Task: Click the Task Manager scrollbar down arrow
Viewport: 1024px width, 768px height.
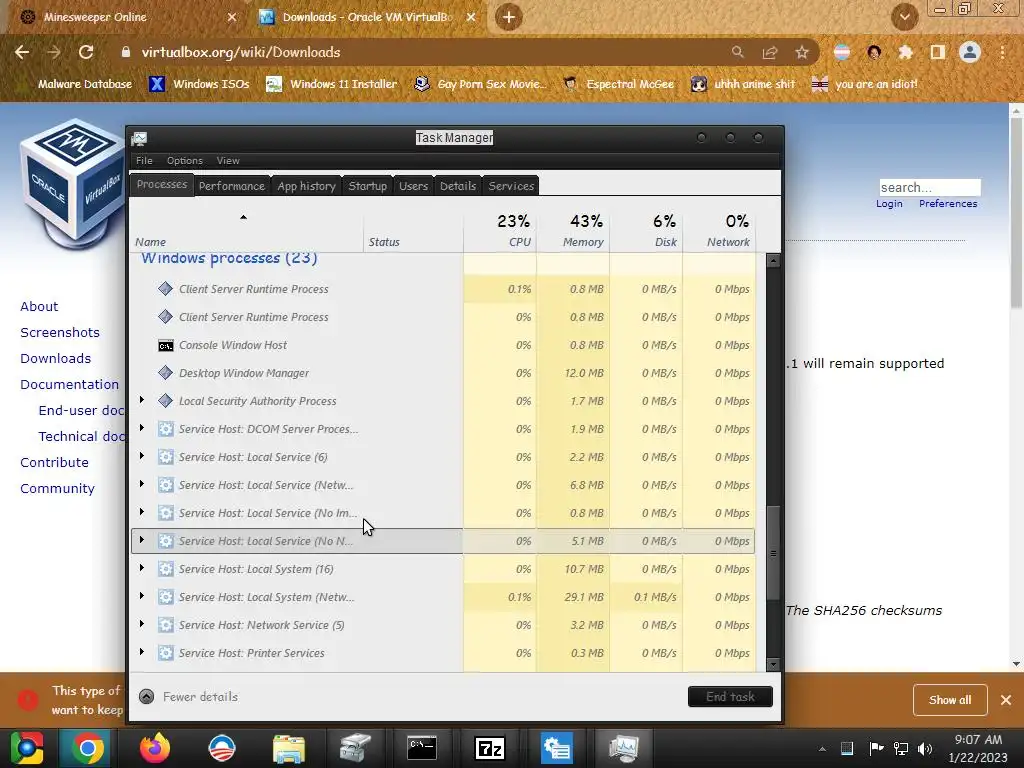Action: tap(773, 665)
